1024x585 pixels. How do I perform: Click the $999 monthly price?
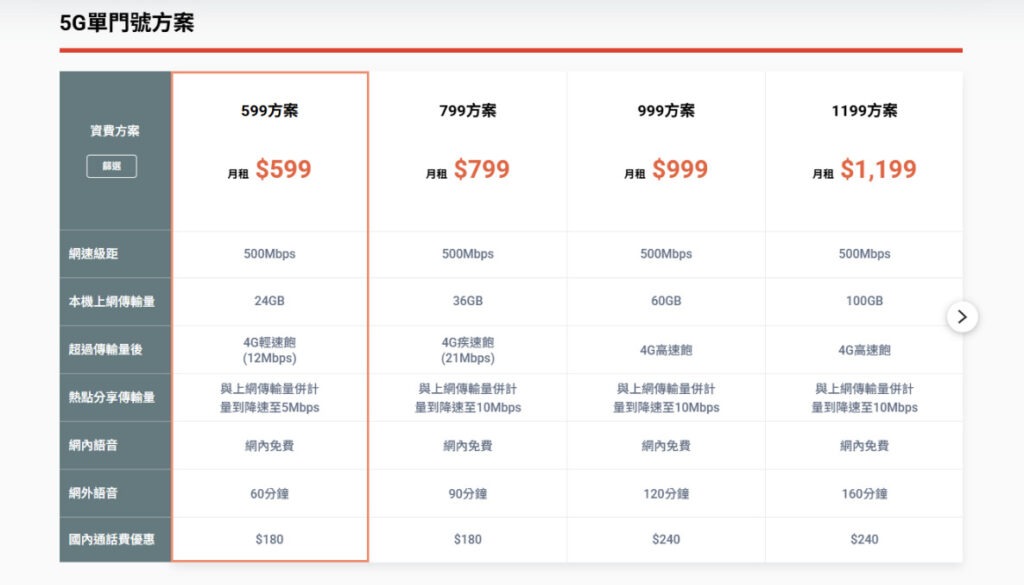pyautogui.click(x=679, y=169)
